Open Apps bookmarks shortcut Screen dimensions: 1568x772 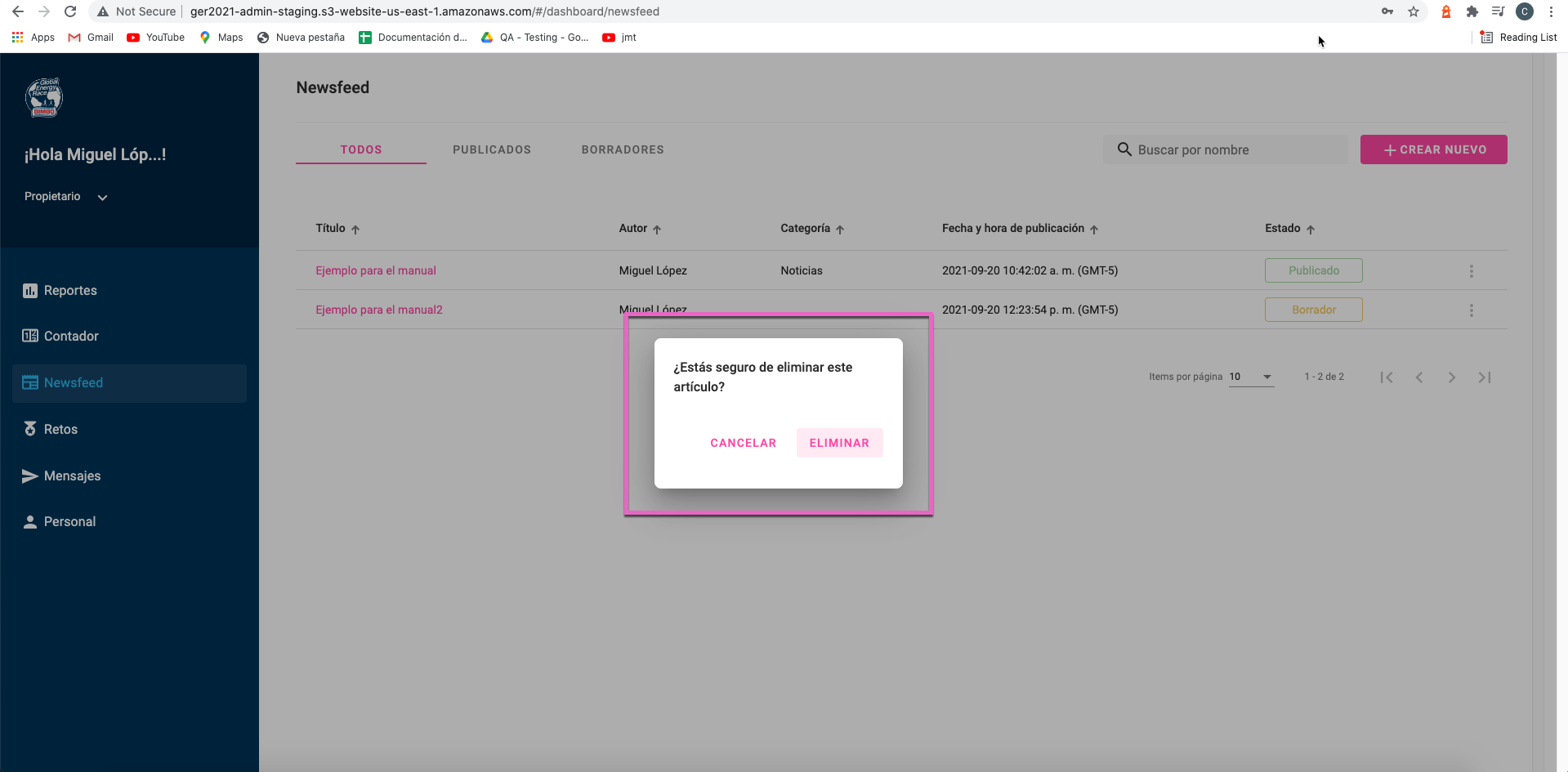point(34,38)
